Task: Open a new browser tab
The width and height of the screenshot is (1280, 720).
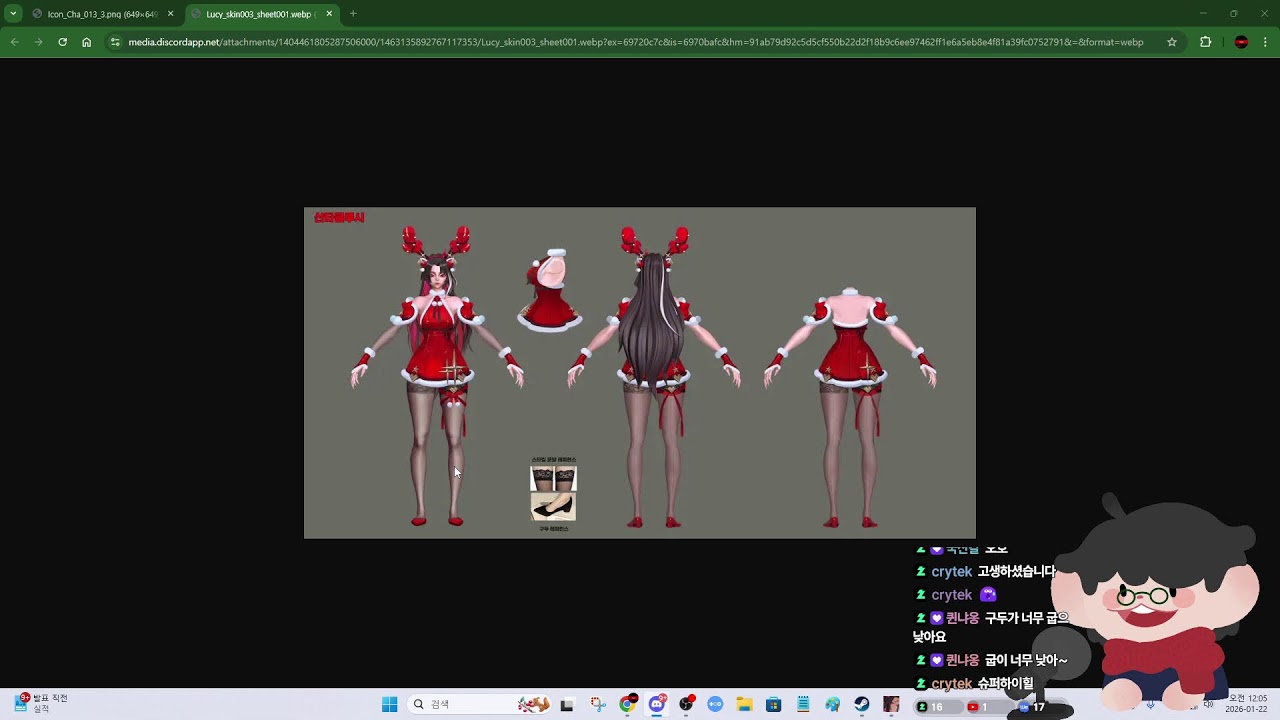Action: pyautogui.click(x=353, y=14)
